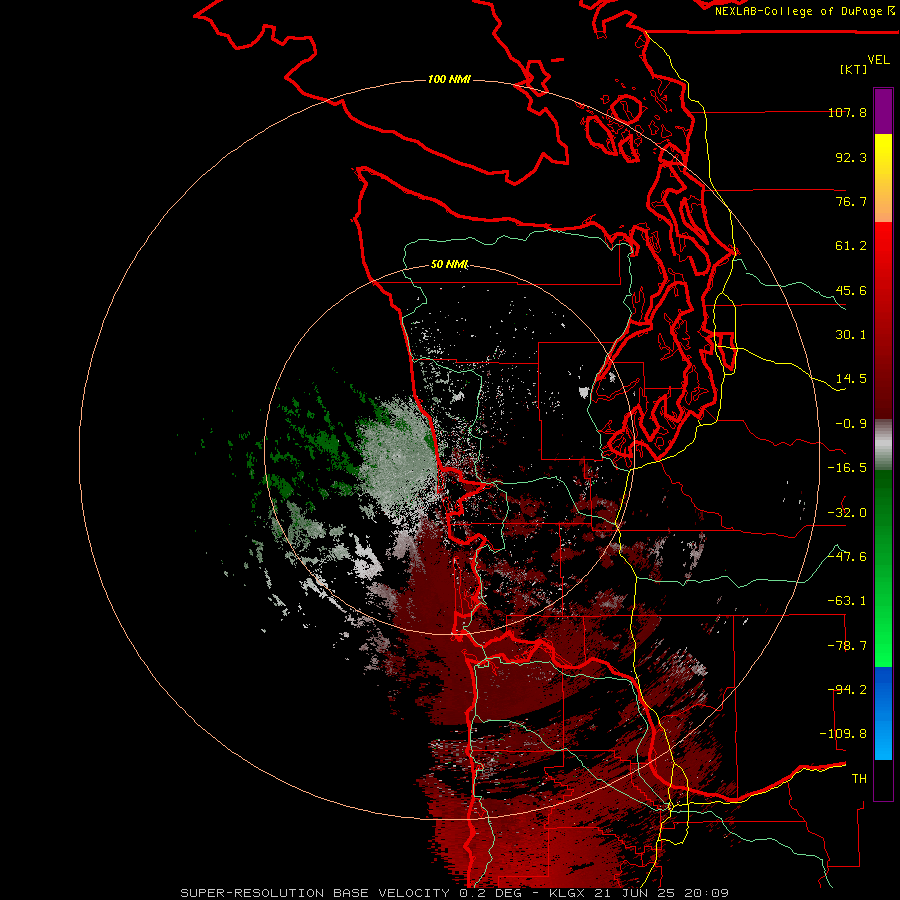
Task: Click the VEL legend title
Action: [878, 60]
